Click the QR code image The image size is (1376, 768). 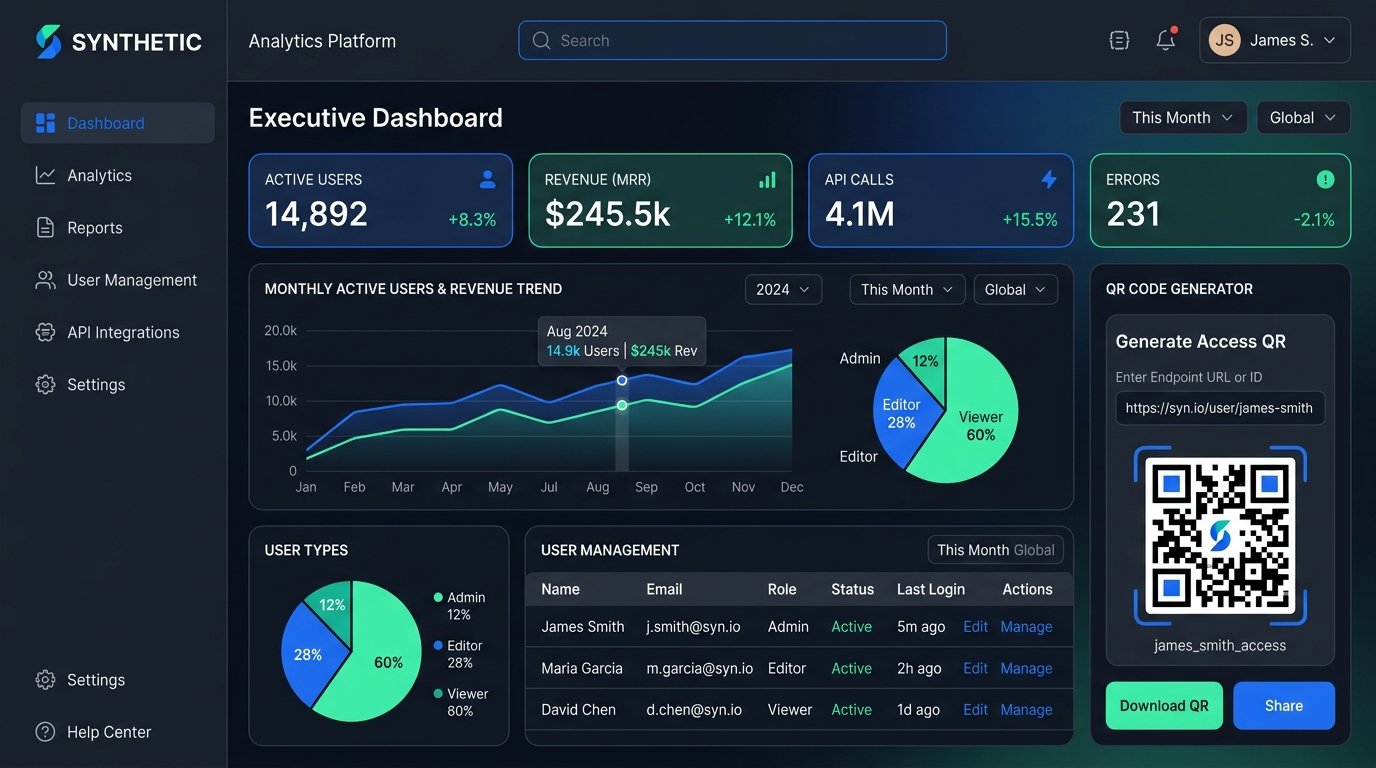1220,536
